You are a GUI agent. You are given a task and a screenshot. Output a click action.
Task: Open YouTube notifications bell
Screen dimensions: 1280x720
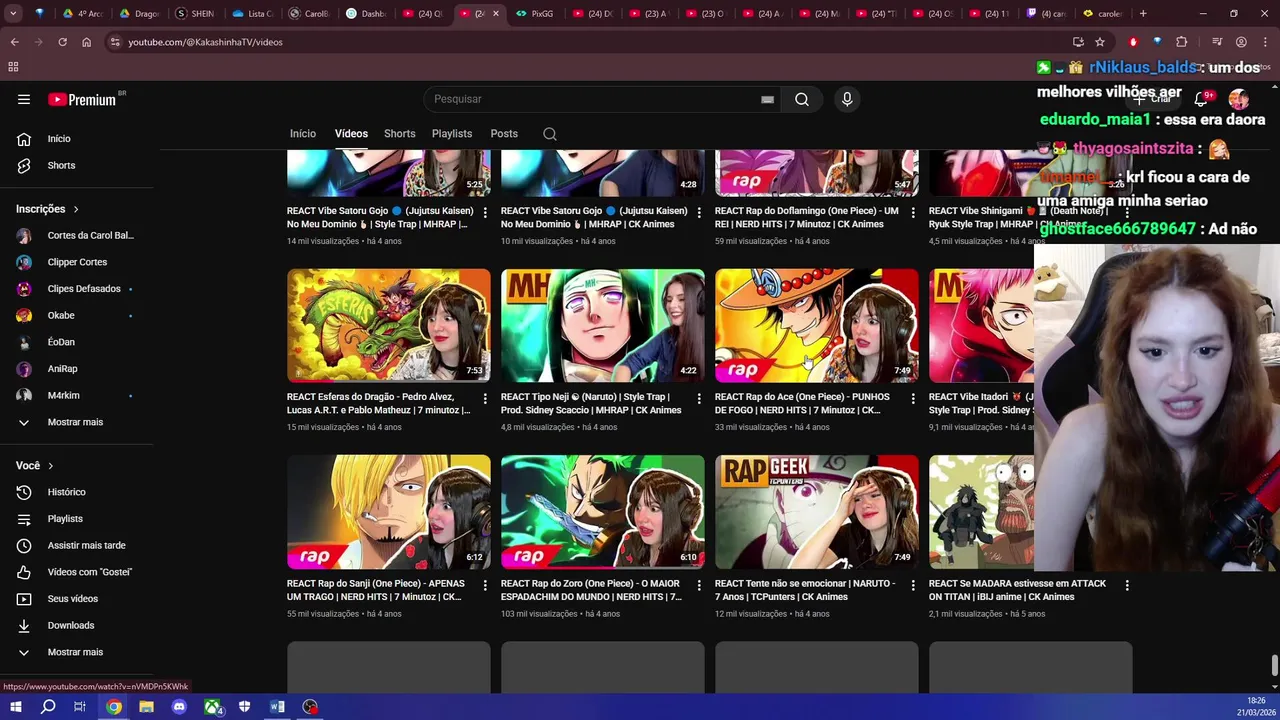[1202, 99]
